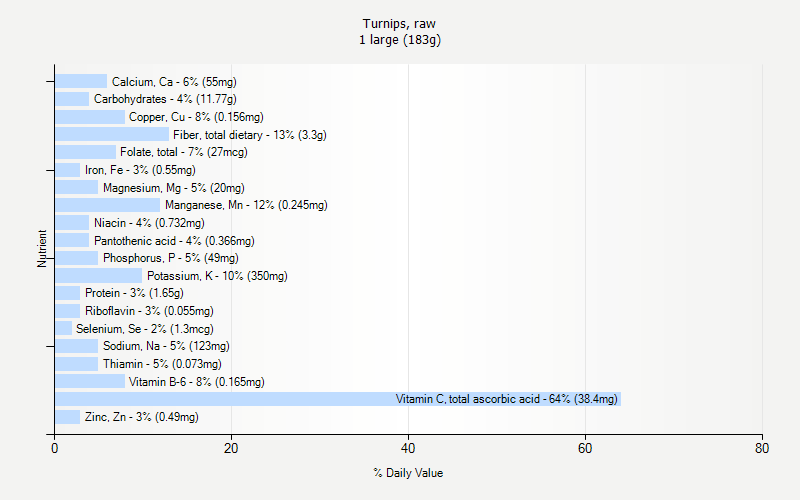Click the Magnesium, Mg label
This screenshot has width=800, height=500.
coord(173,188)
